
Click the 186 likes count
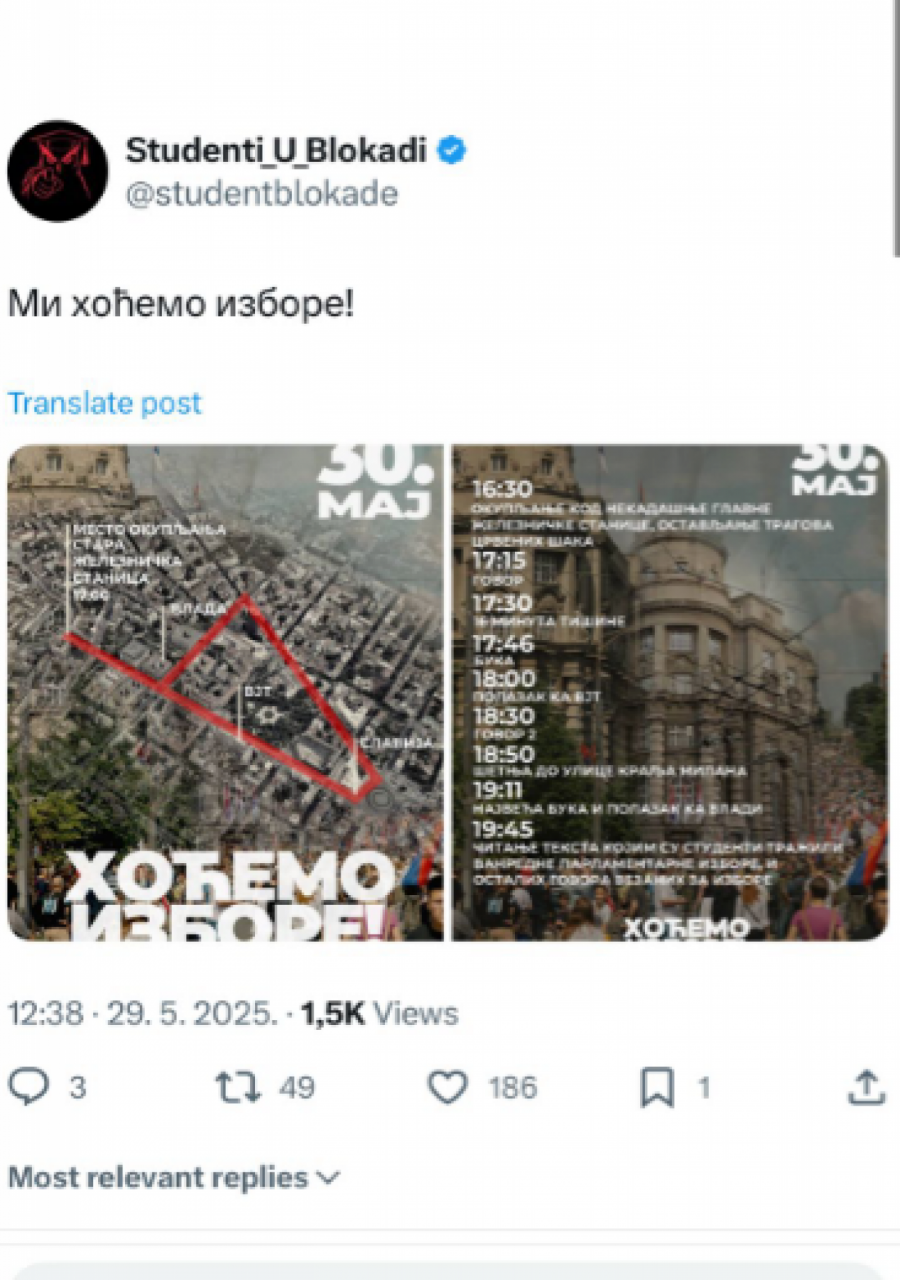coord(513,1087)
